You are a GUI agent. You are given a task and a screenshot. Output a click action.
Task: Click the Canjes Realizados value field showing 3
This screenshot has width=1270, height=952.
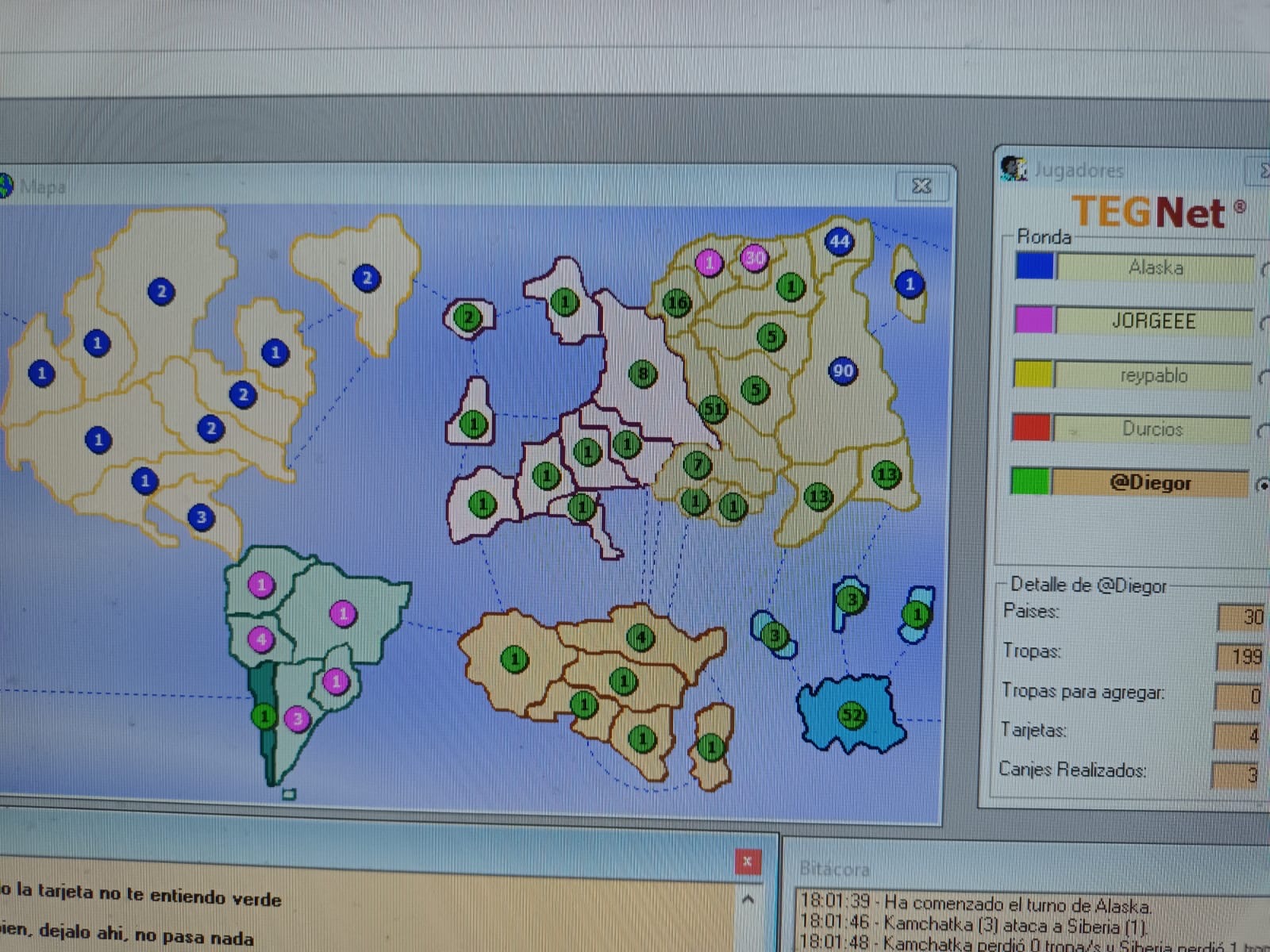pyautogui.click(x=1236, y=775)
